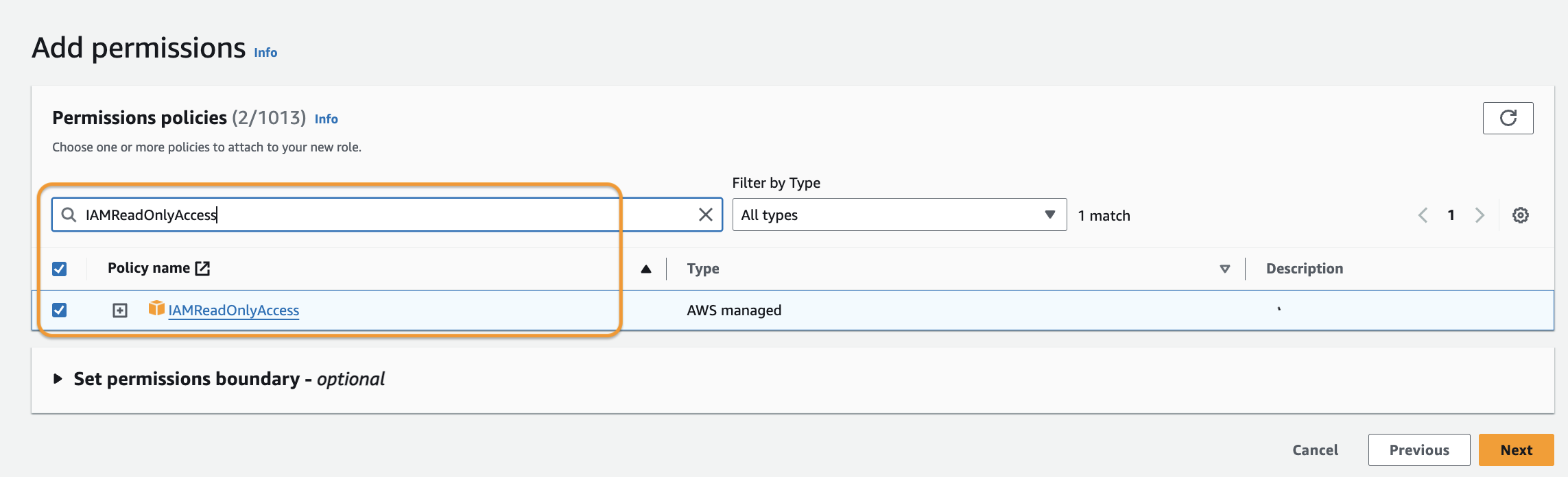Screen dimensions: 1568x477
Task: Clear the search field with the X icon
Action: (x=705, y=215)
